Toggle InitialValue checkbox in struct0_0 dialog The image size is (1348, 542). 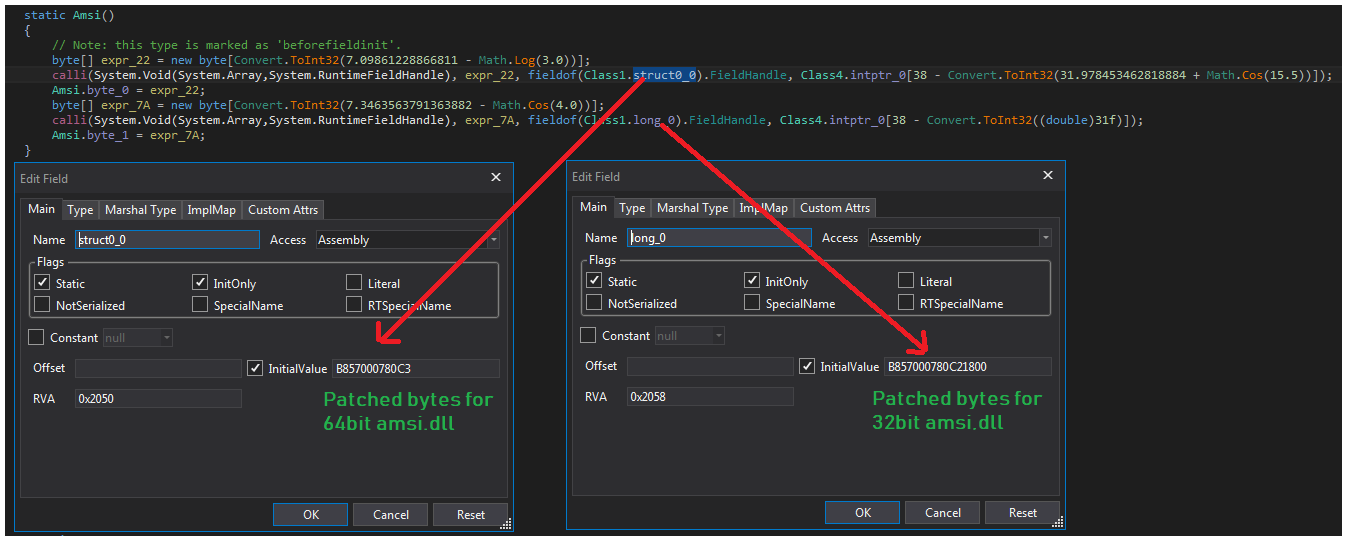click(254, 368)
